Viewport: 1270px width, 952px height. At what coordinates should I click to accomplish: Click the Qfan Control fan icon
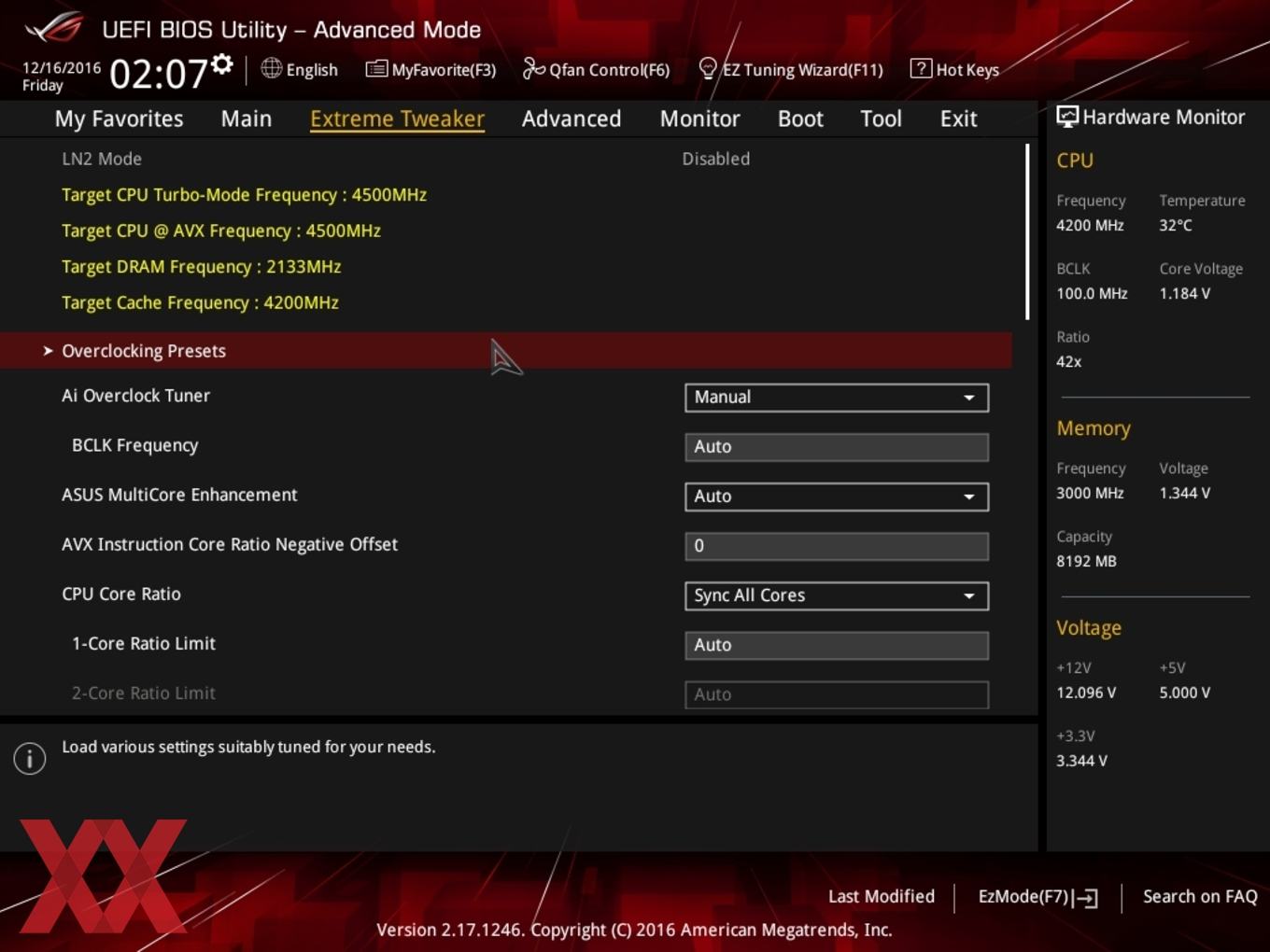[533, 68]
